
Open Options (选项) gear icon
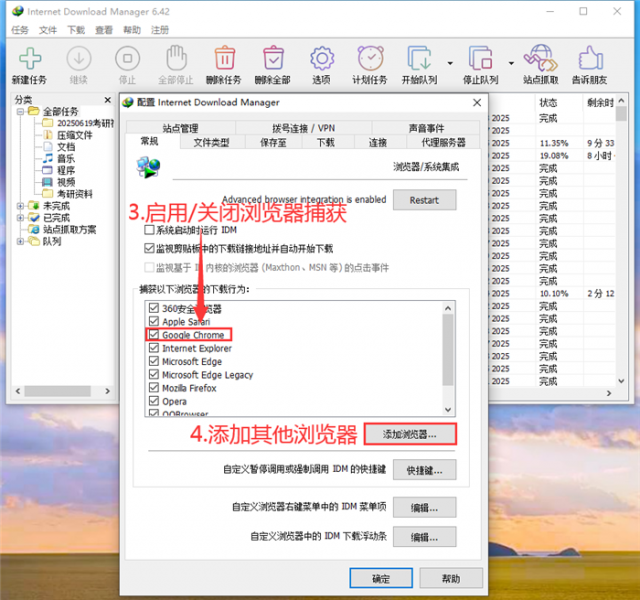pos(322,58)
